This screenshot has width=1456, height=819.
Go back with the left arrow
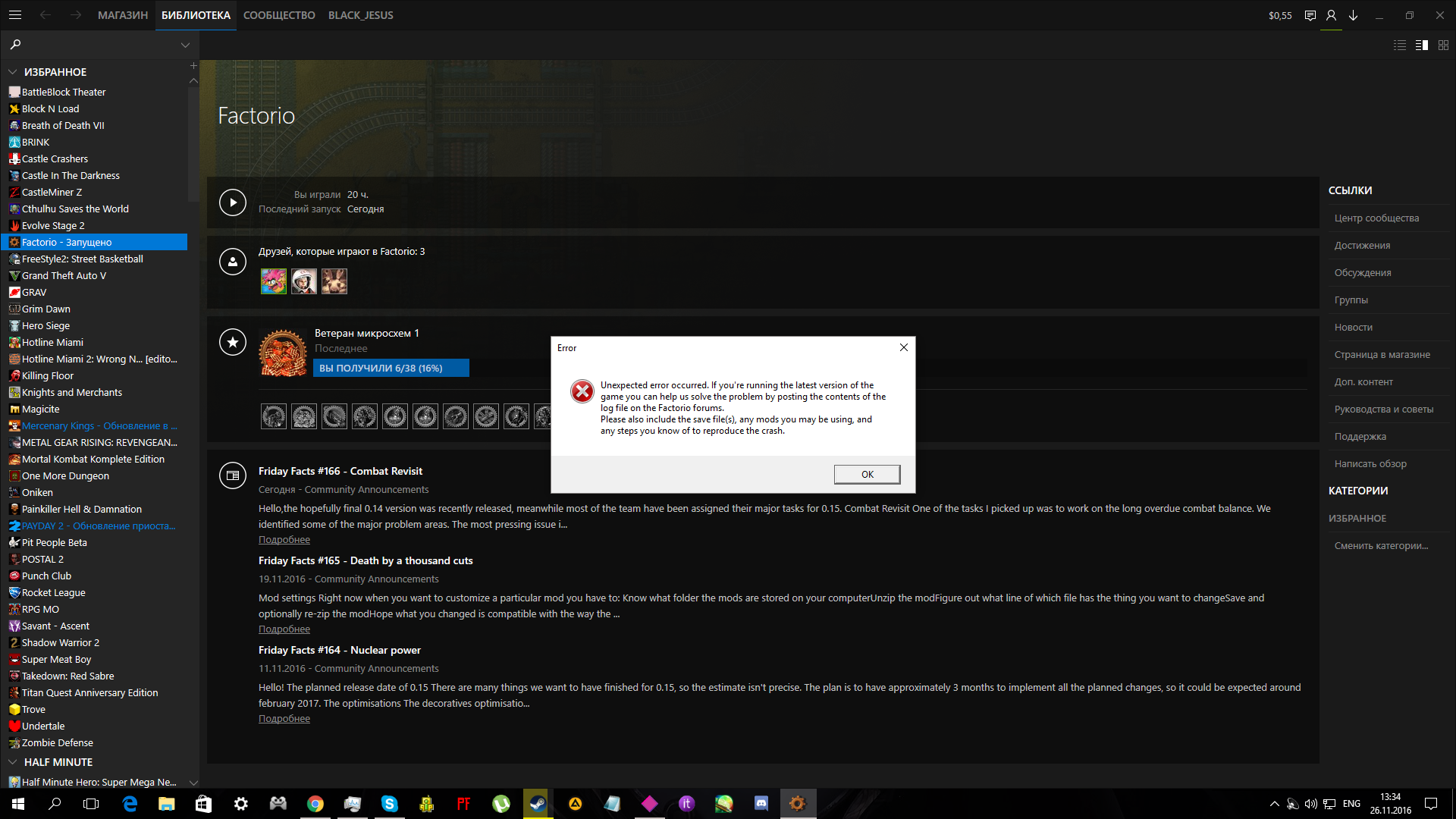(x=45, y=15)
